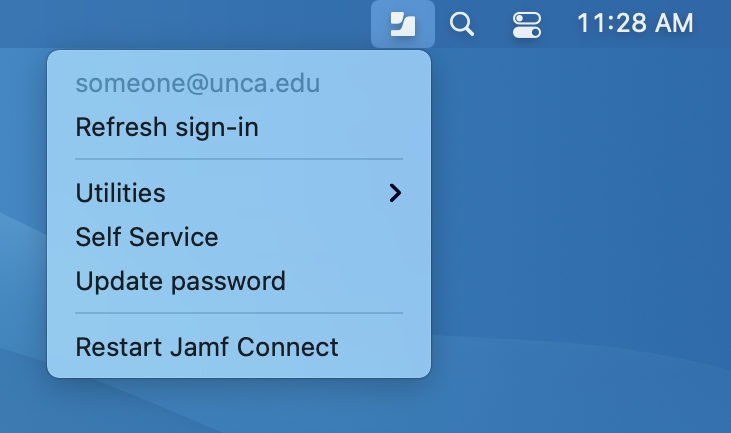Click the Jamf Connect menu bar icon
731x433 pixels.
pos(403,24)
